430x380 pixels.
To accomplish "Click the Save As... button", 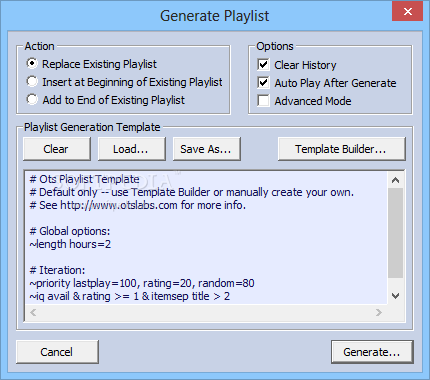I will (206, 149).
